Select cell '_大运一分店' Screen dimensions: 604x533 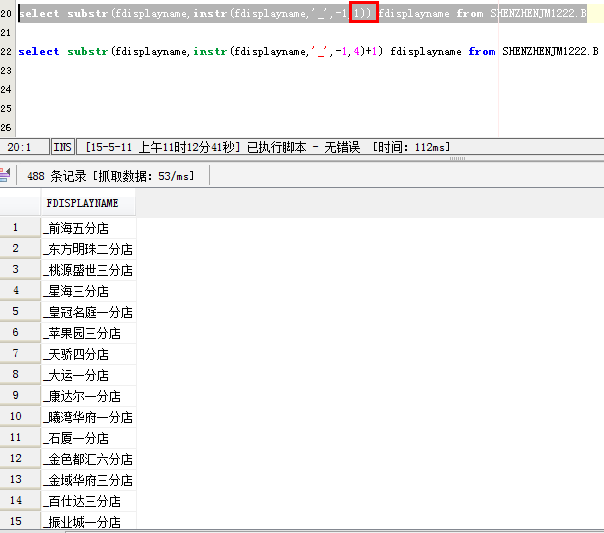(88, 375)
